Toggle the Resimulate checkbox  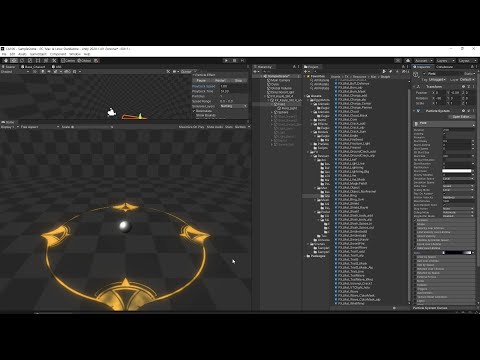coord(194,111)
